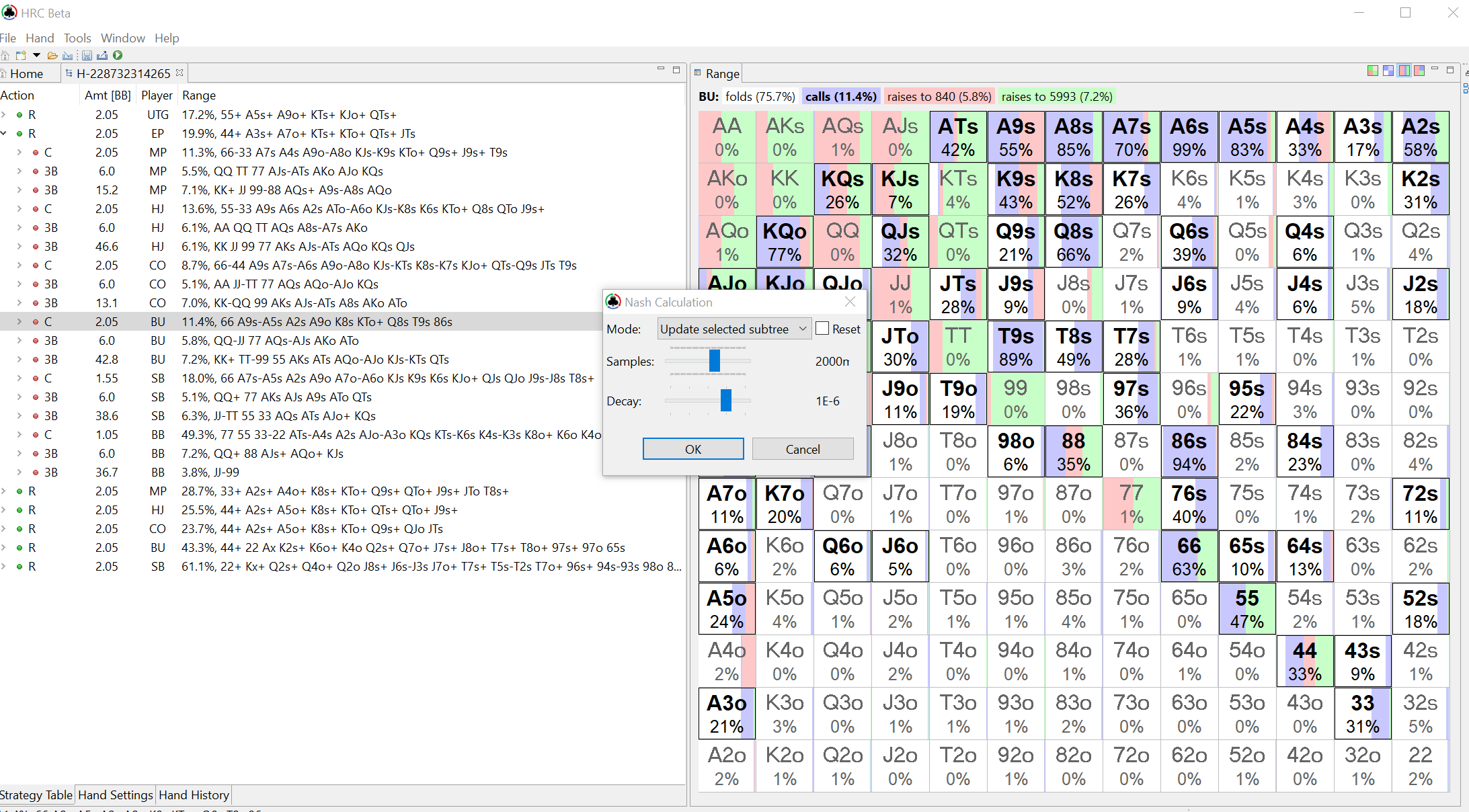The height and width of the screenshot is (812, 1469).
Task: Click OK in Nash Calculation dialog
Action: coord(692,449)
